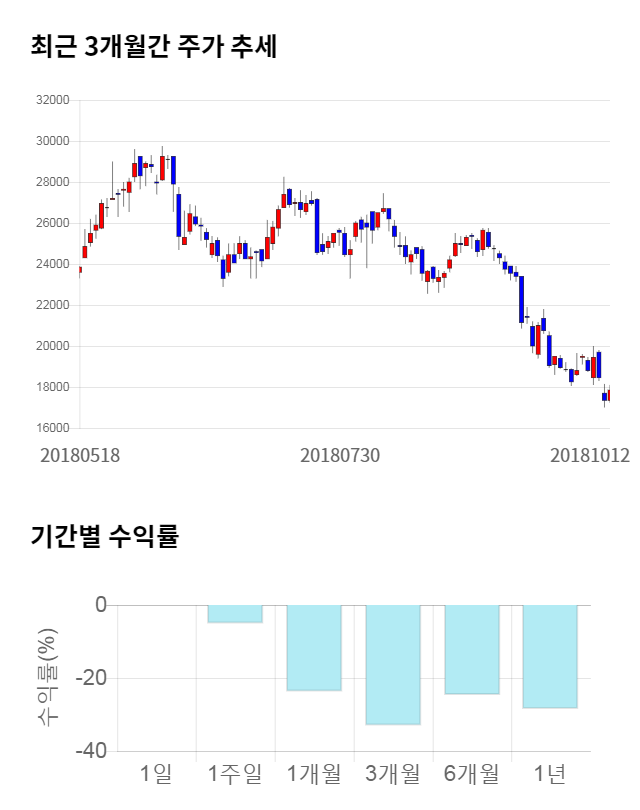
Task: Click the '1년' period axis label
Action: pos(550,773)
